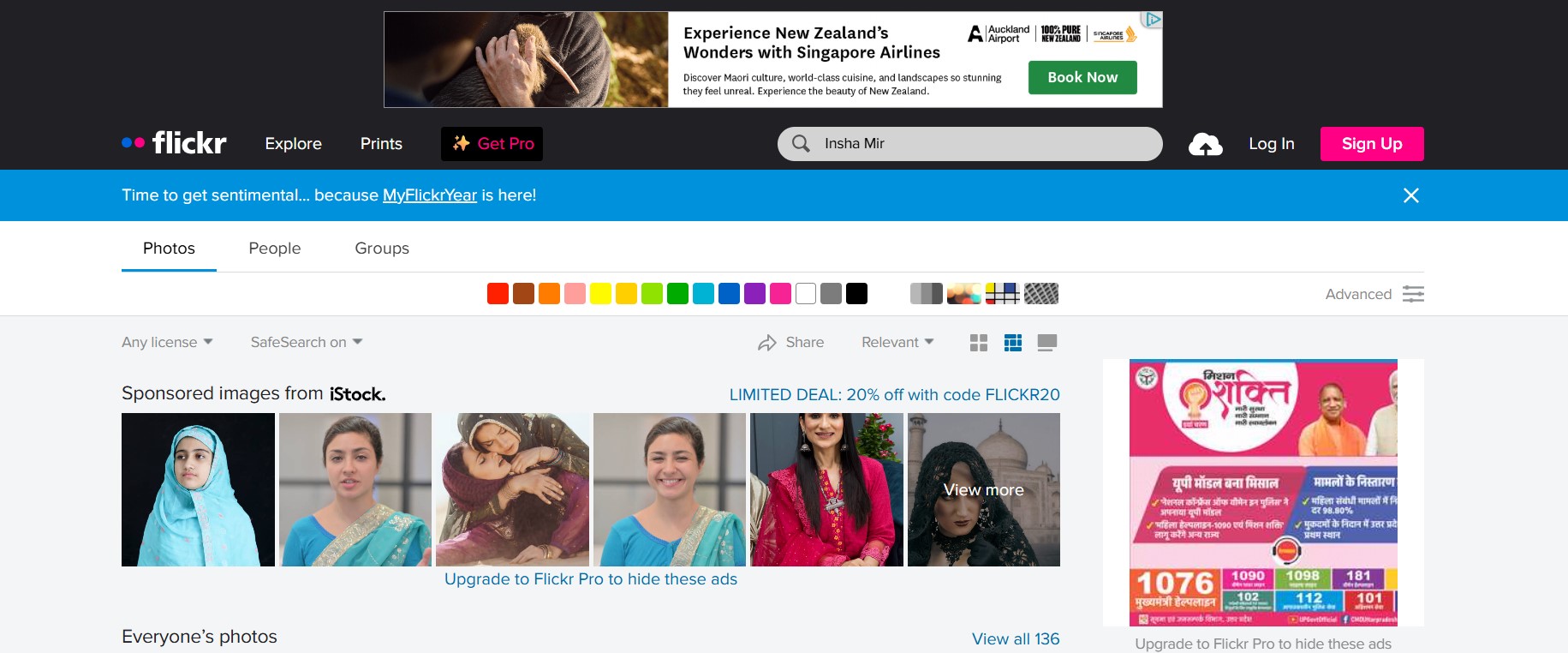Viewport: 1568px width, 653px height.
Task: Switch to the People tab
Action: click(x=275, y=249)
